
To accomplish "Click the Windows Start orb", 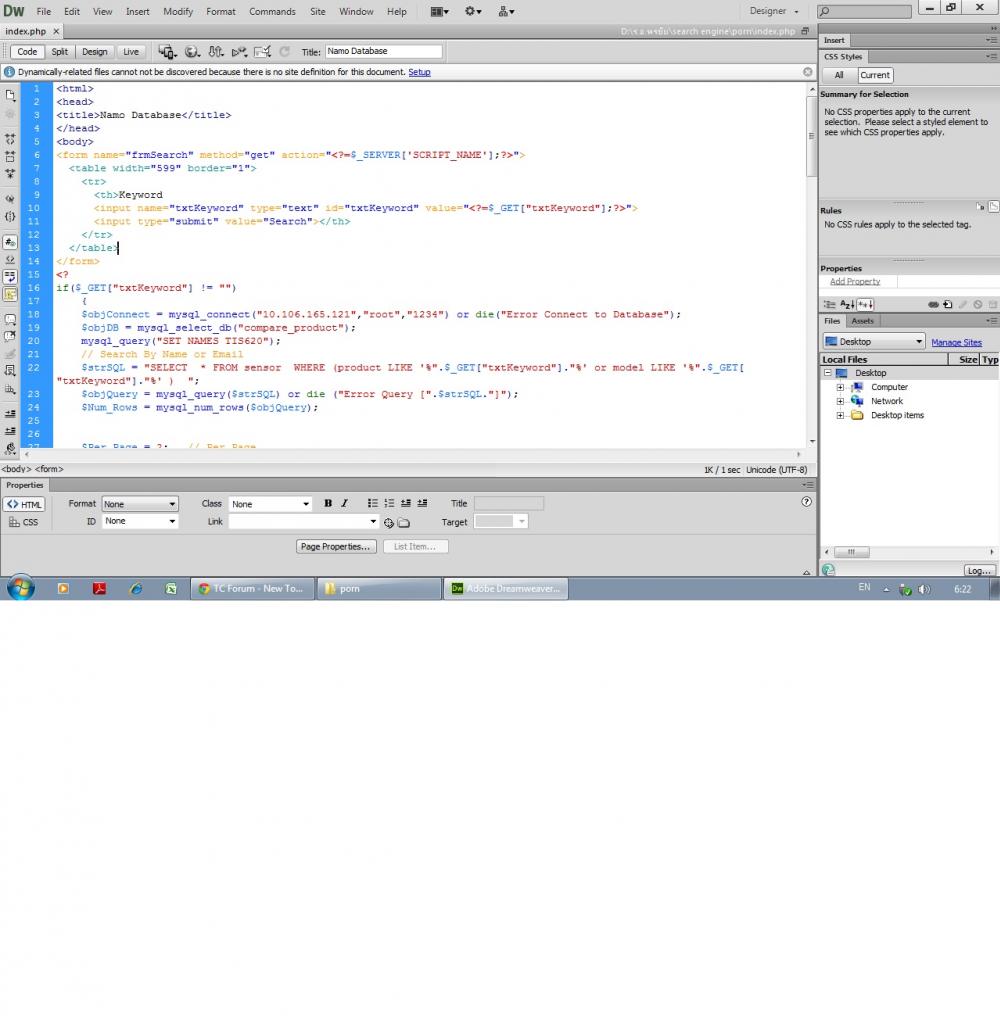I will click(21, 588).
